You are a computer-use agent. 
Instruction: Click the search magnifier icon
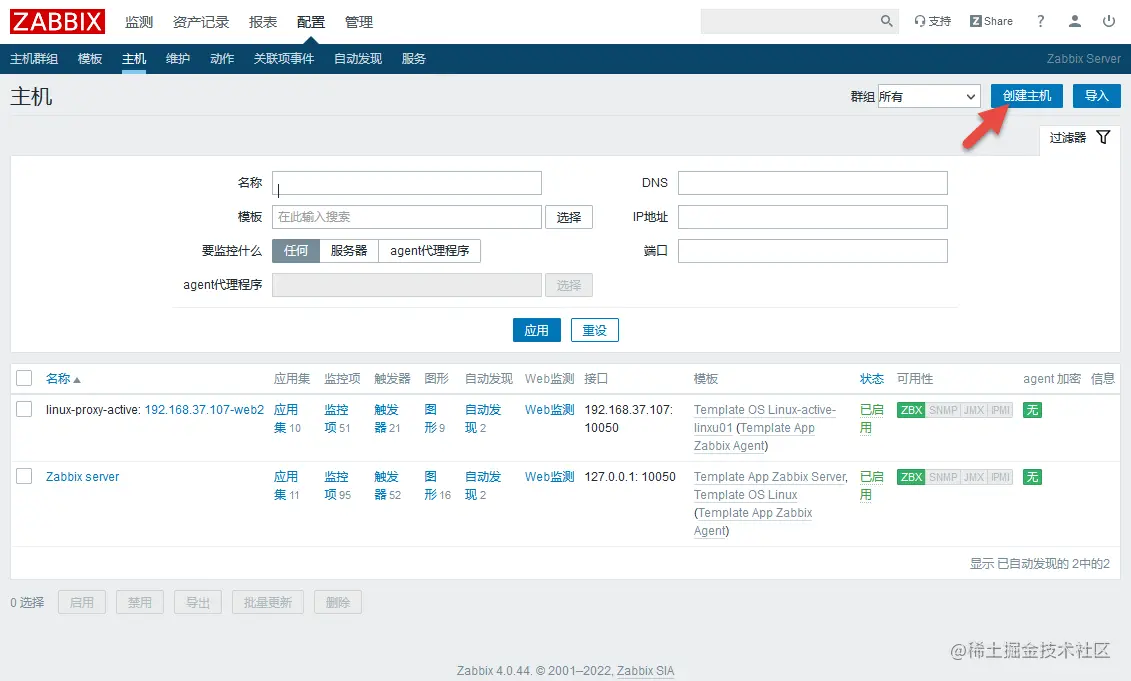[886, 21]
